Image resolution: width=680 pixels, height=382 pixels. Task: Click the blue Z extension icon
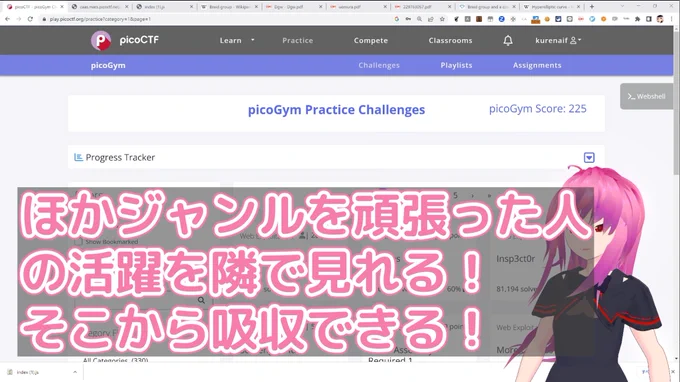501,19
